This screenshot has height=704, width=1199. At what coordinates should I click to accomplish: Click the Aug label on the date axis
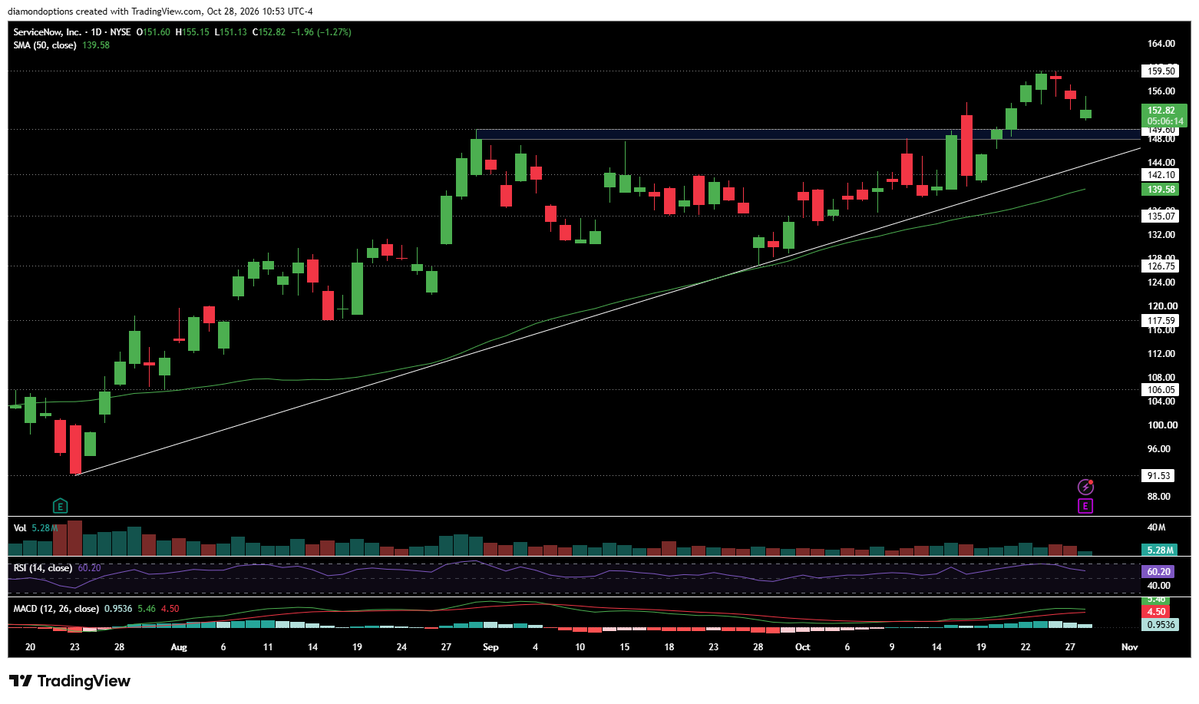[178, 647]
